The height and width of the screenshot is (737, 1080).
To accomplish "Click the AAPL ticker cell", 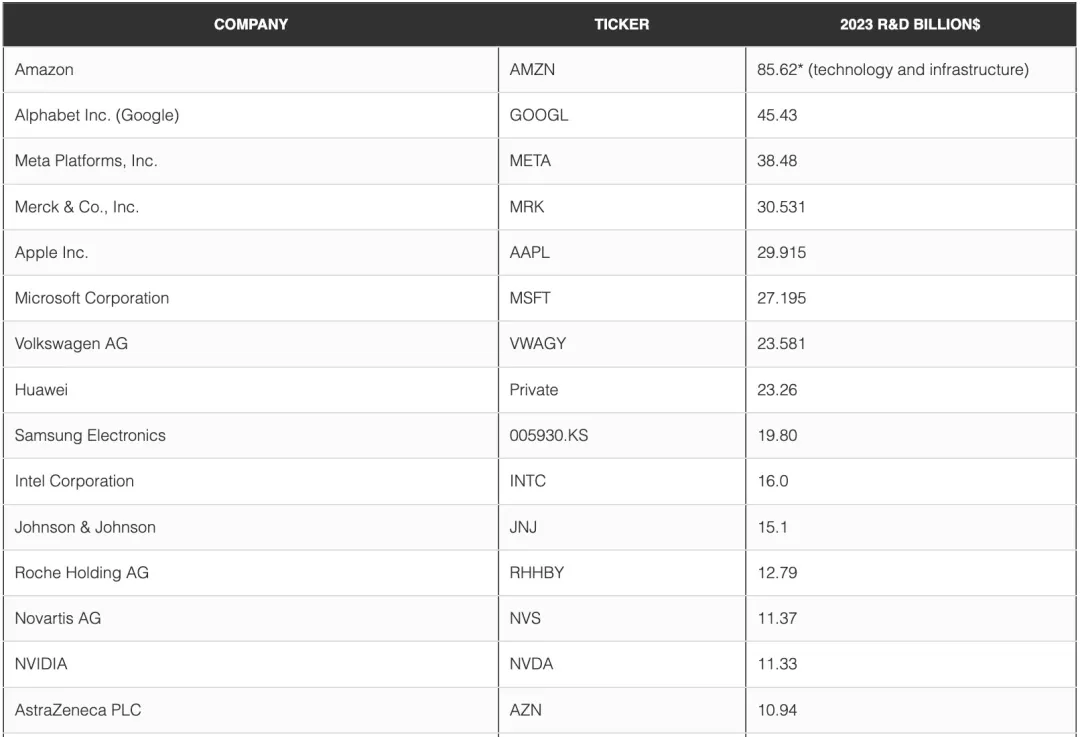I will (x=622, y=253).
